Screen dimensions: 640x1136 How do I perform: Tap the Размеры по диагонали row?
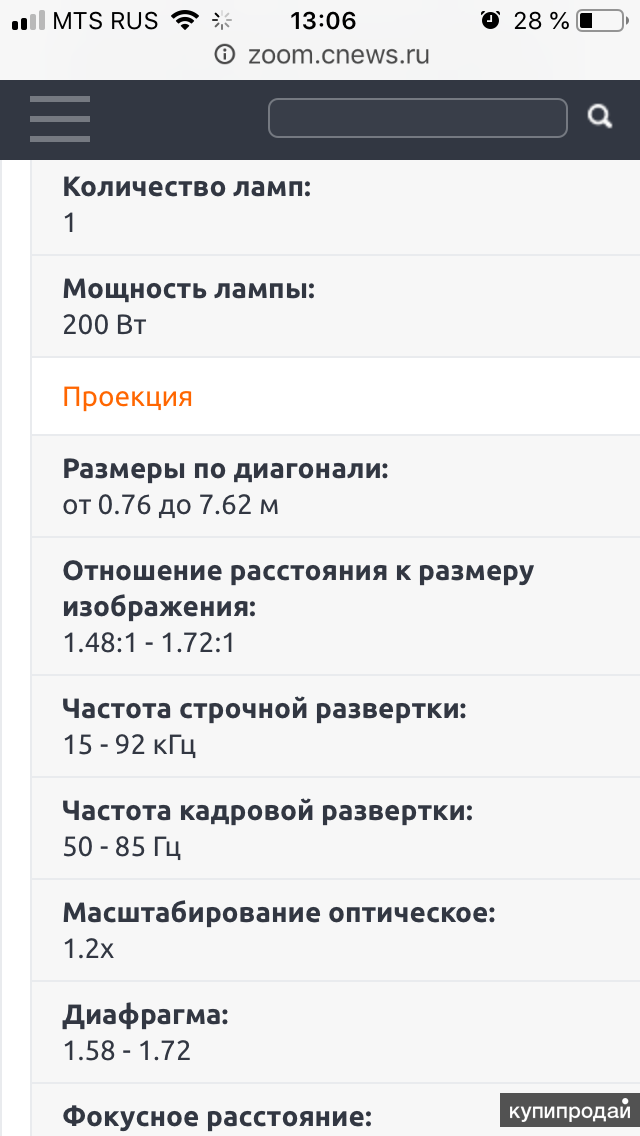[x=336, y=486]
